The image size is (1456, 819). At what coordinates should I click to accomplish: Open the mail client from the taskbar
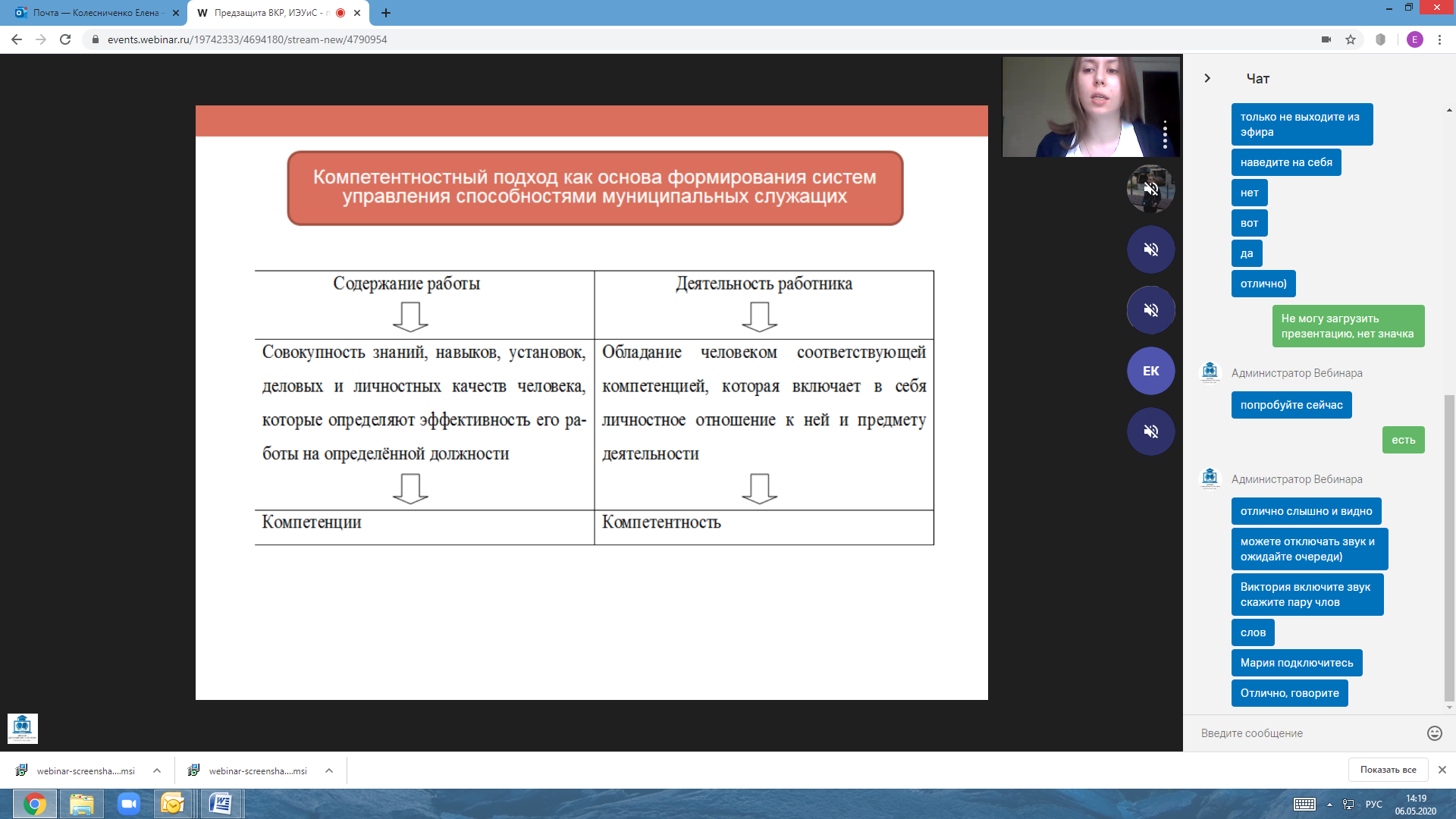click(173, 804)
